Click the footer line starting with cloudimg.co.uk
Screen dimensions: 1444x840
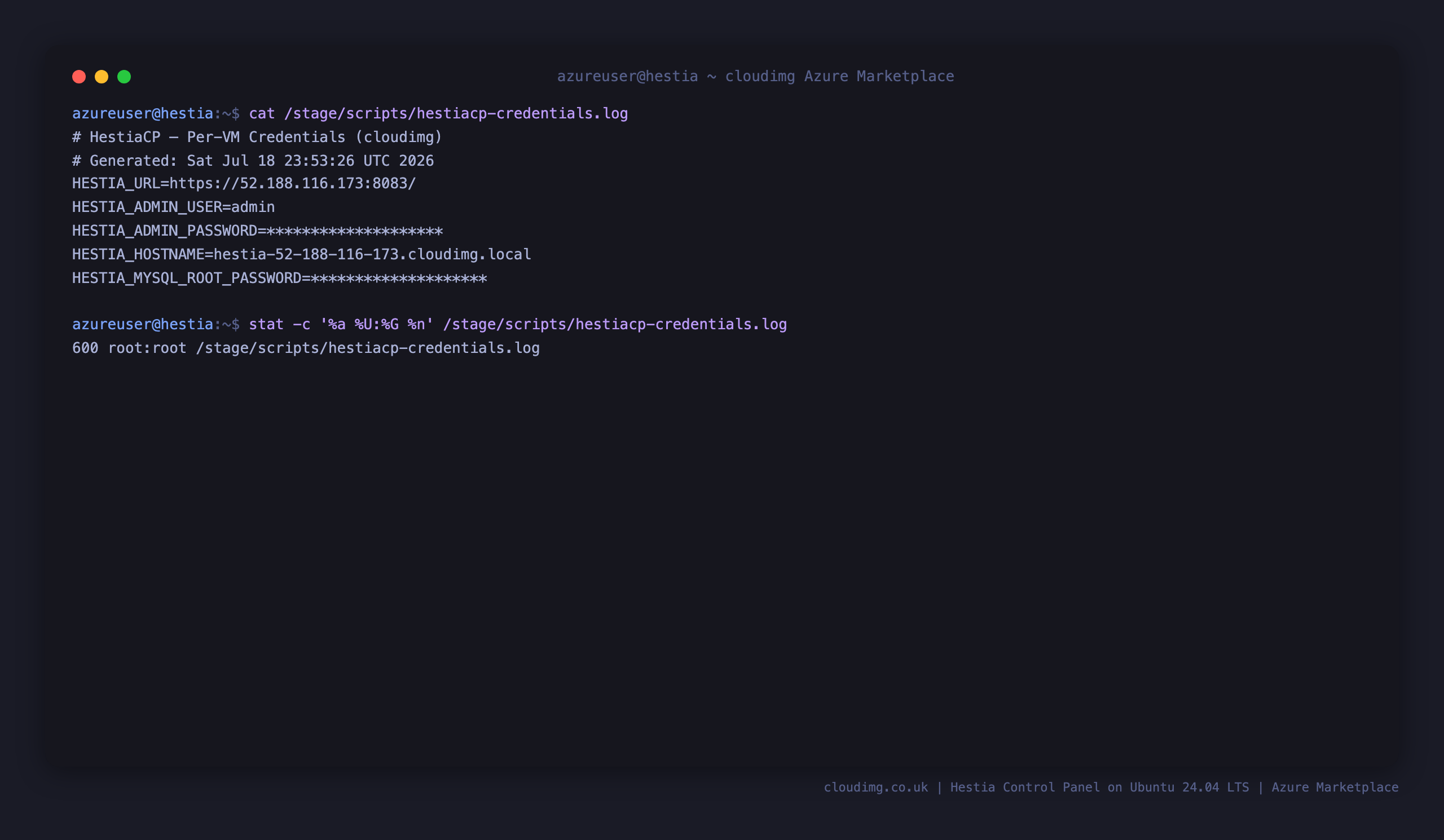(x=1111, y=788)
